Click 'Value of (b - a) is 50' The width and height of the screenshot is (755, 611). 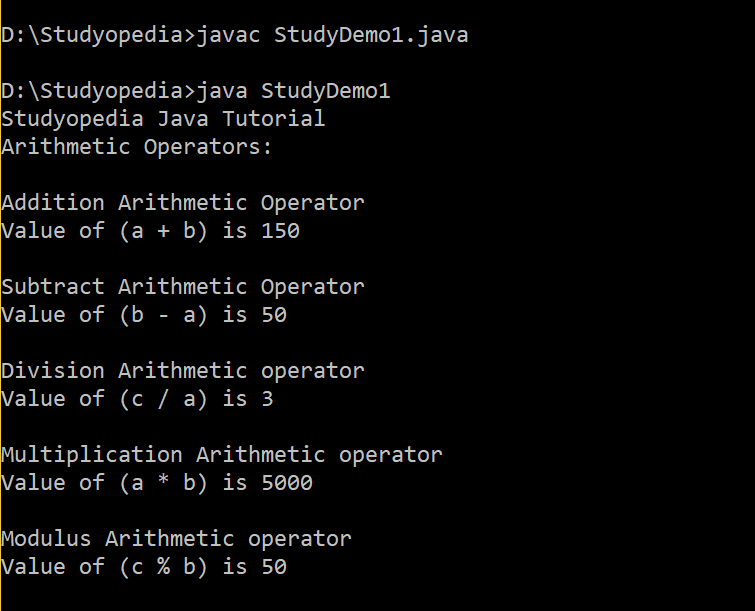click(x=144, y=315)
